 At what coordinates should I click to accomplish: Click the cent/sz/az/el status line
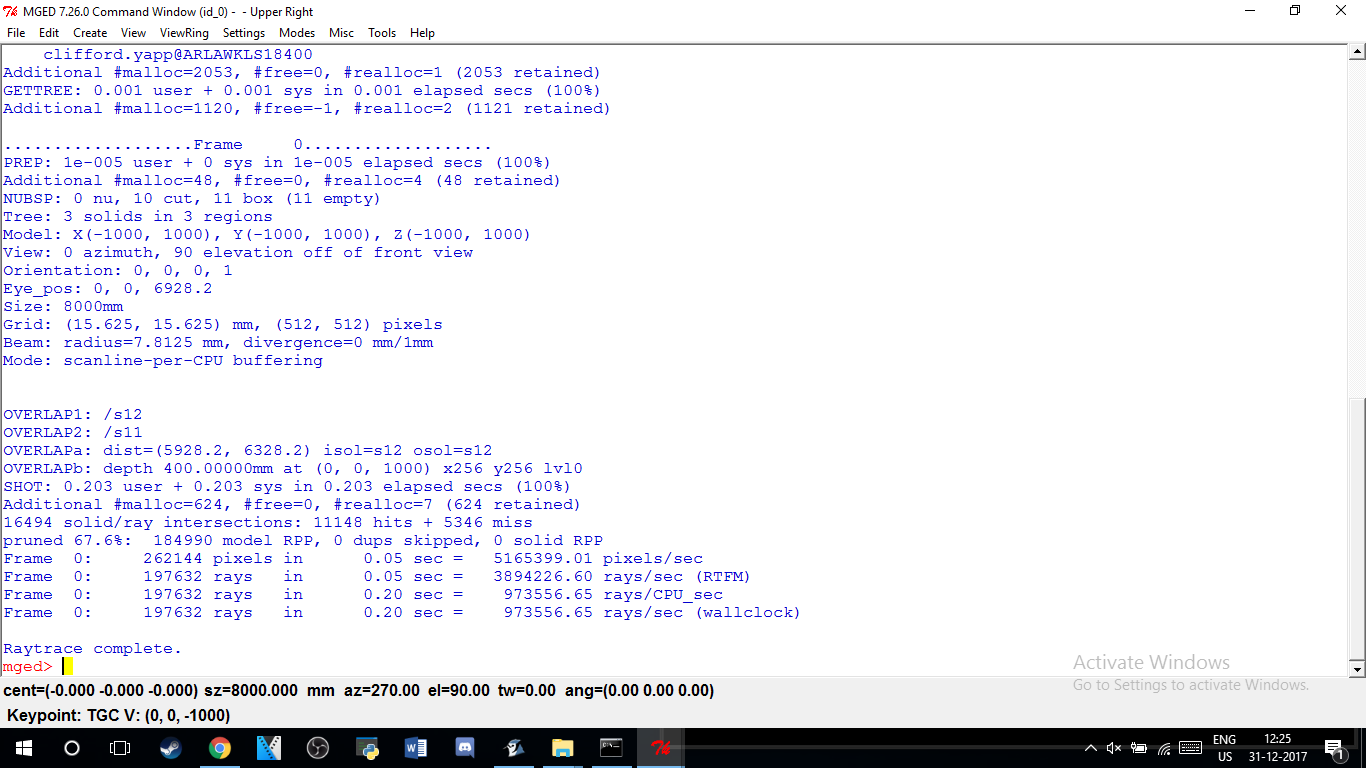pyautogui.click(x=359, y=691)
